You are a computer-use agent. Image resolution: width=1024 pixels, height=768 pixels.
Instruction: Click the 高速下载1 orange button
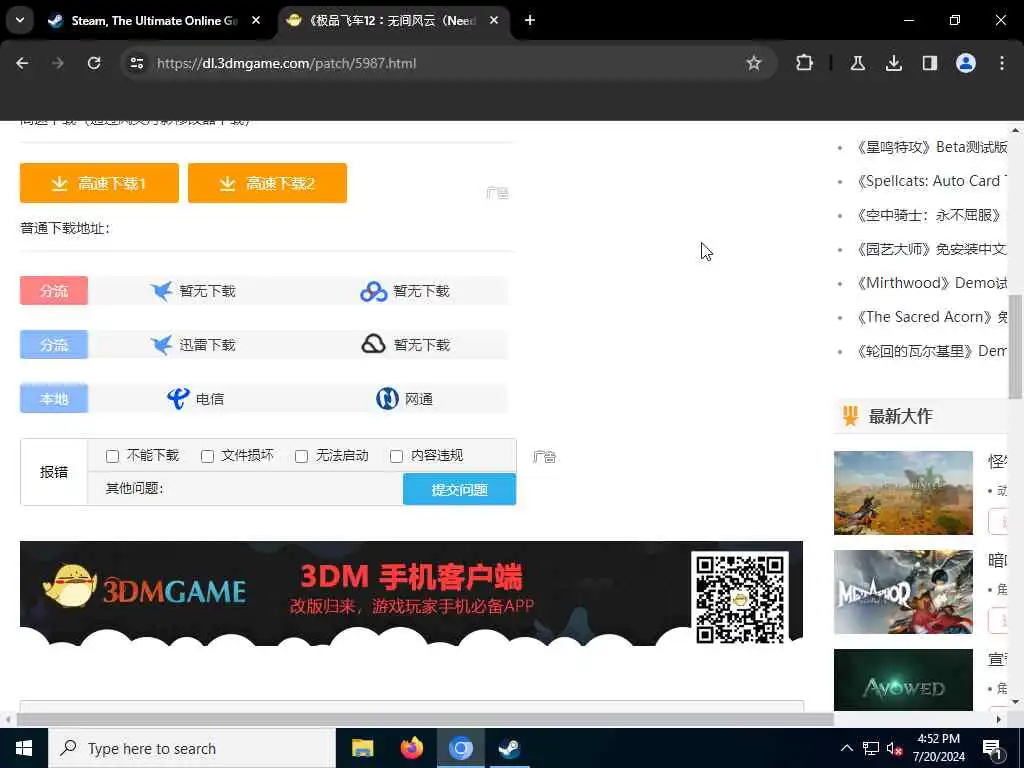[99, 184]
